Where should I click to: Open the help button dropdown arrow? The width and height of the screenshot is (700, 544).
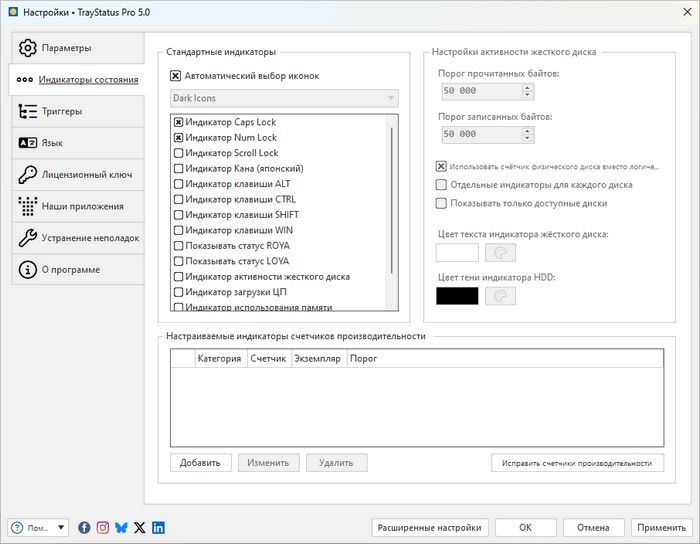61,527
